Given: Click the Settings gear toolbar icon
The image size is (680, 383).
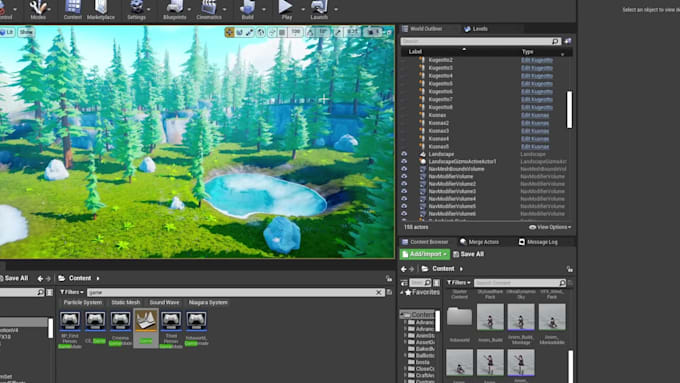Looking at the screenshot, I should pos(136,10).
